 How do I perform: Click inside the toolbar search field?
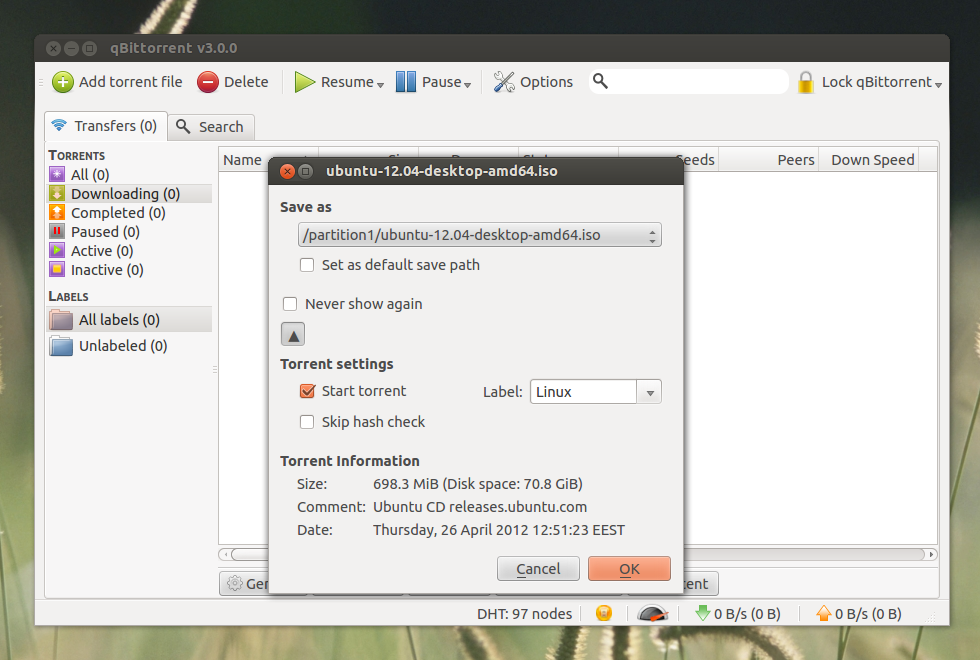point(690,81)
